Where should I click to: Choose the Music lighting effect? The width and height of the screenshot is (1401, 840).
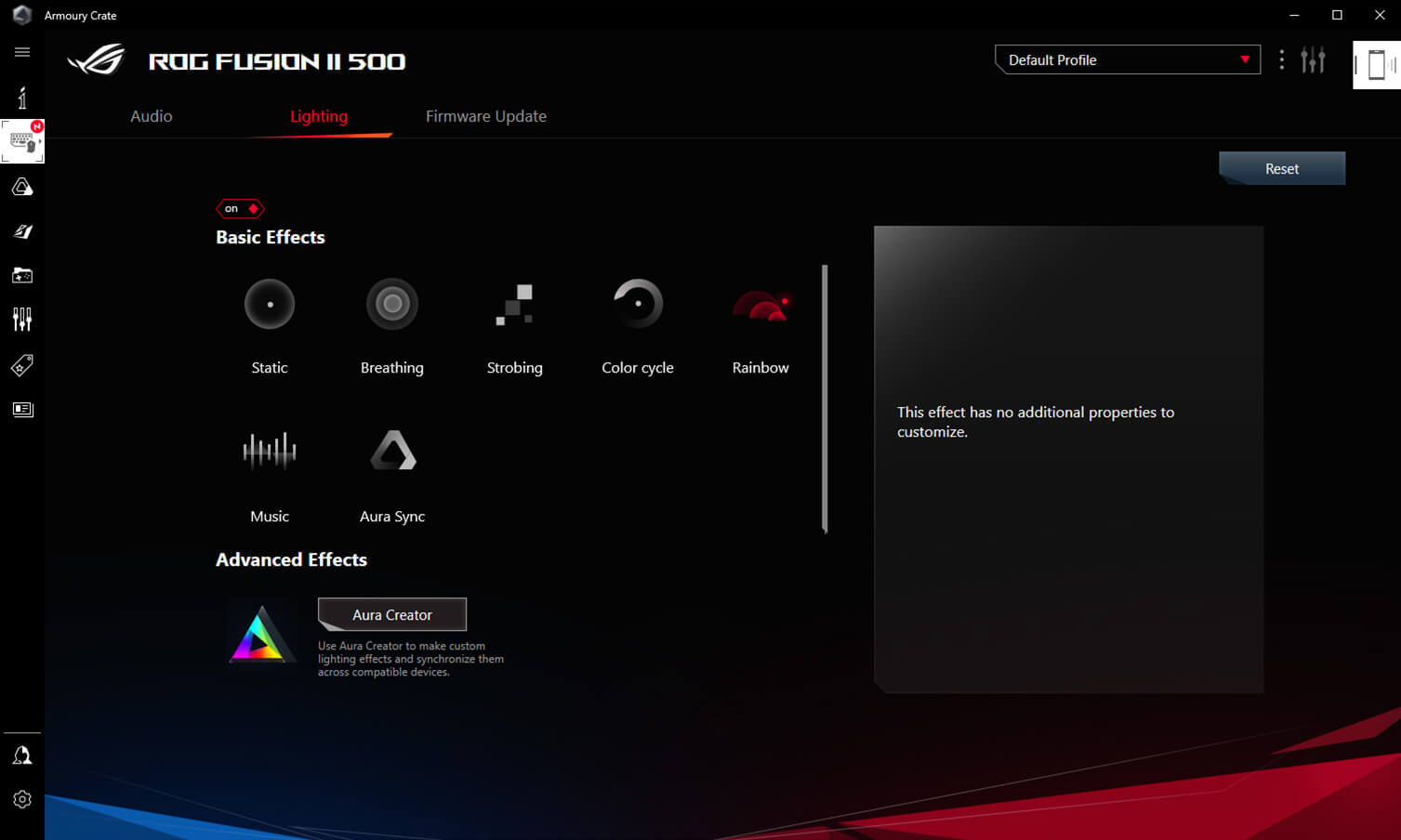(270, 451)
